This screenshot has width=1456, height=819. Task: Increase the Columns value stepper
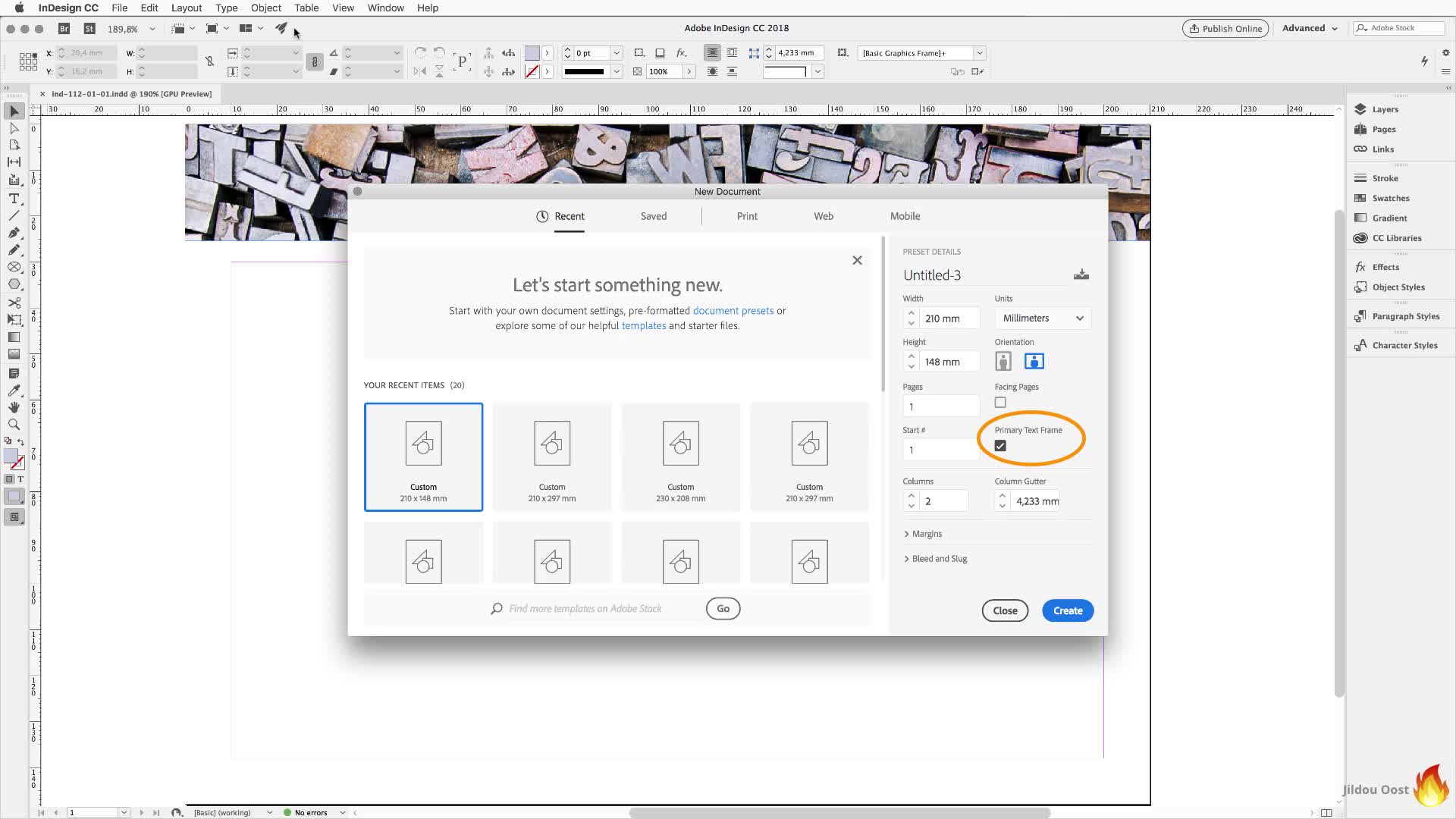tap(911, 496)
